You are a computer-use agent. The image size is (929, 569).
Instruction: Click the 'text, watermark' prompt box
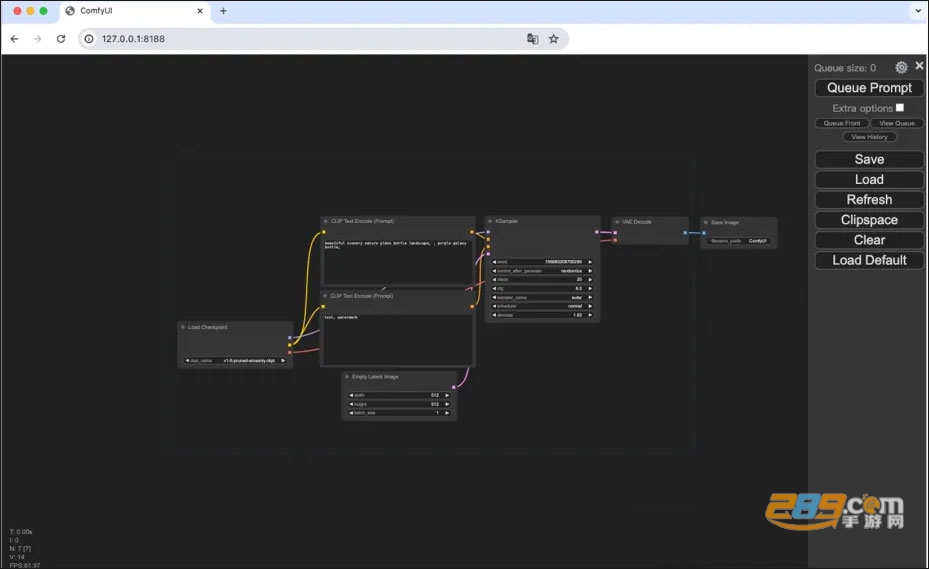(x=398, y=339)
